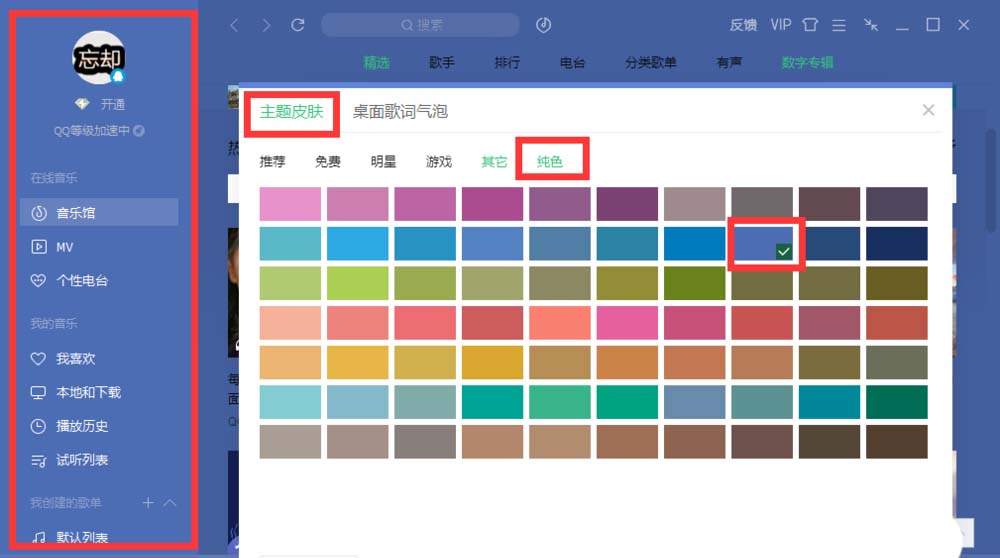The width and height of the screenshot is (1000, 558).
Task: Pick the hot pink swatch in fourth row
Action: 627,323
